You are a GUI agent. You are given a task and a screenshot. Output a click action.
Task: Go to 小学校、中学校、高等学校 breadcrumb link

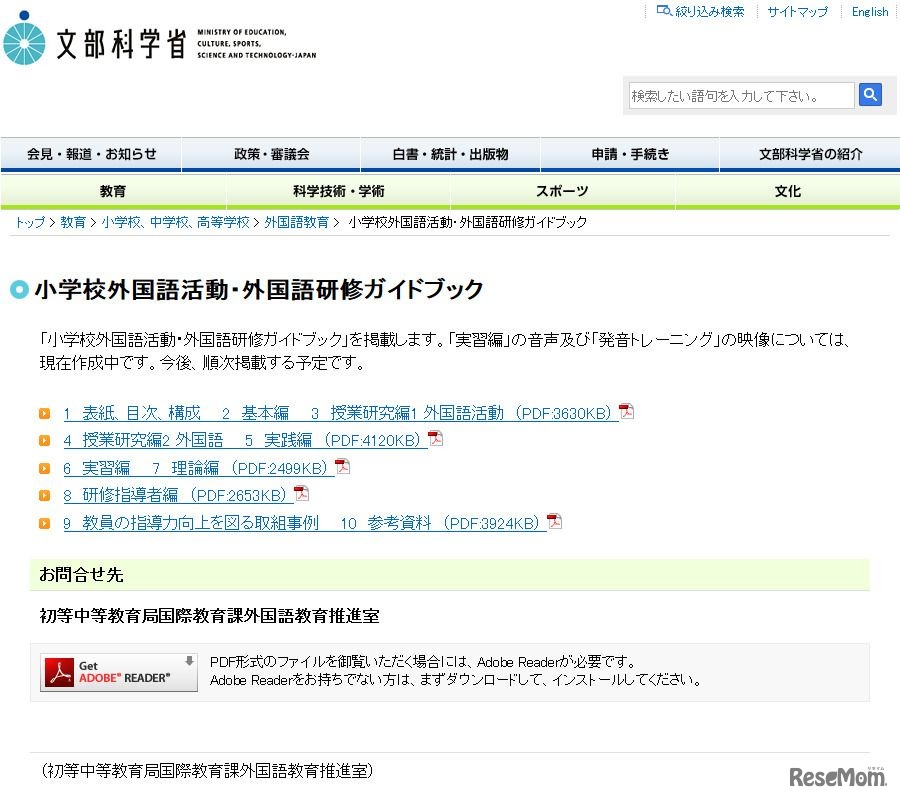click(176, 222)
